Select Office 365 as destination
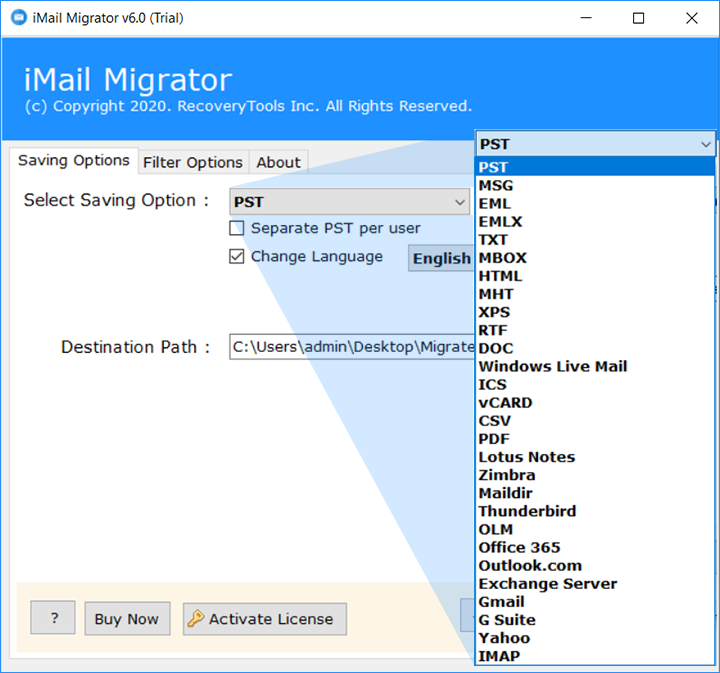 click(x=595, y=547)
